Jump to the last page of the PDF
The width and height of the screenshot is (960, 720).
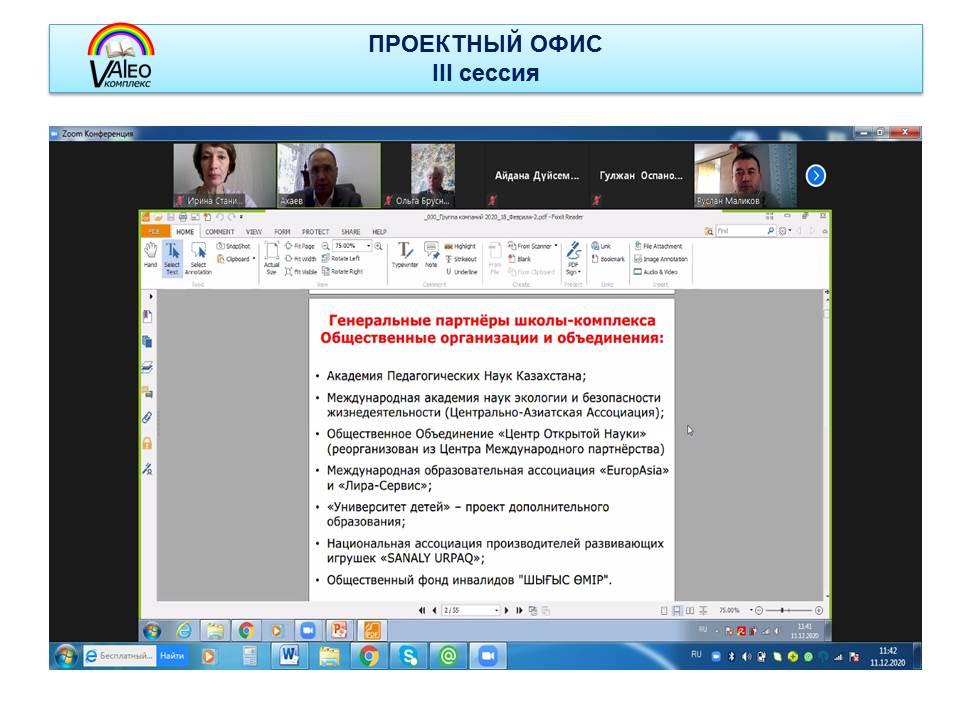coord(519,610)
